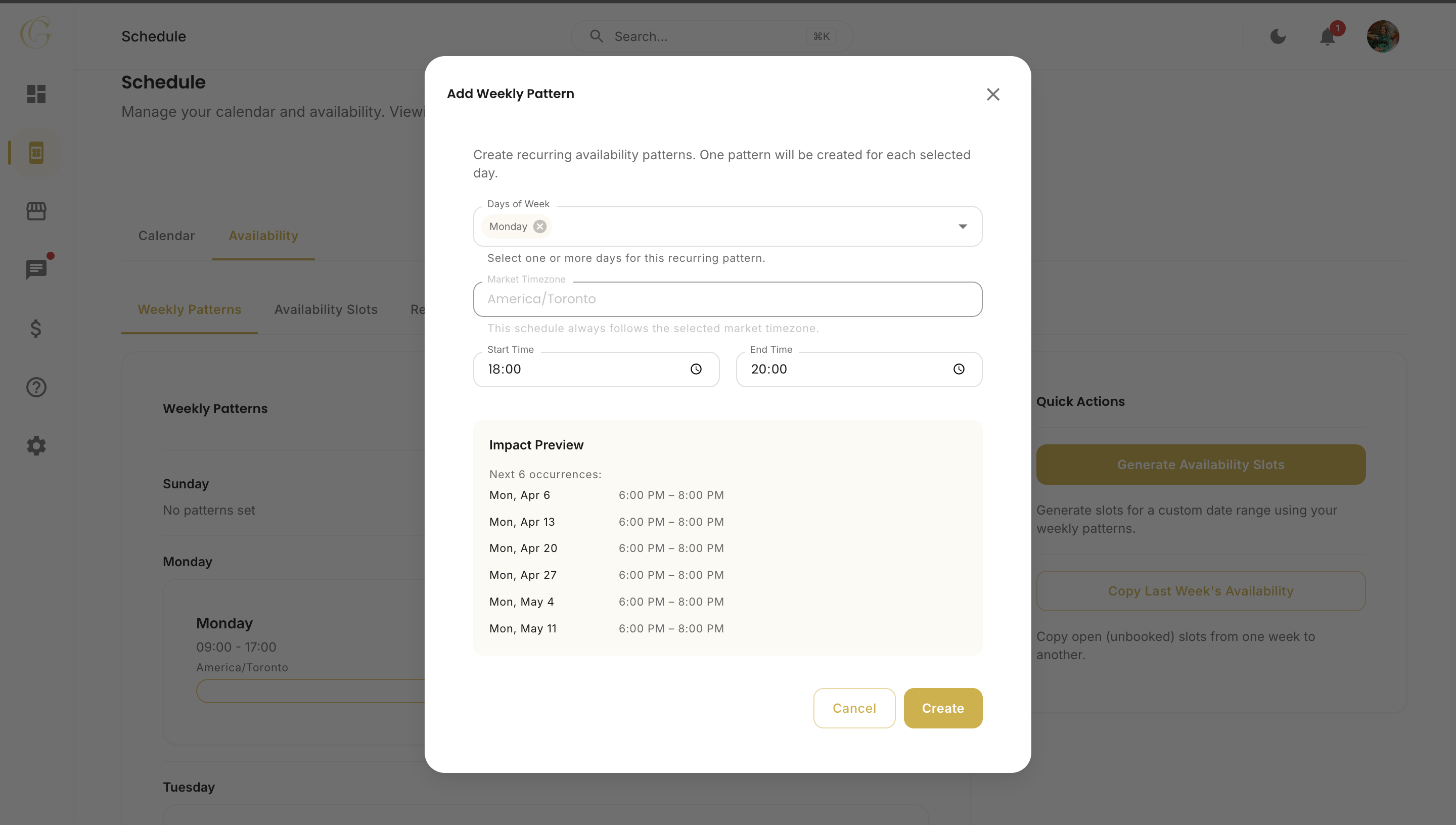Viewport: 1456px width, 825px height.
Task: Click the Monday 09:00 - 17:00 pattern
Action: coord(236,647)
